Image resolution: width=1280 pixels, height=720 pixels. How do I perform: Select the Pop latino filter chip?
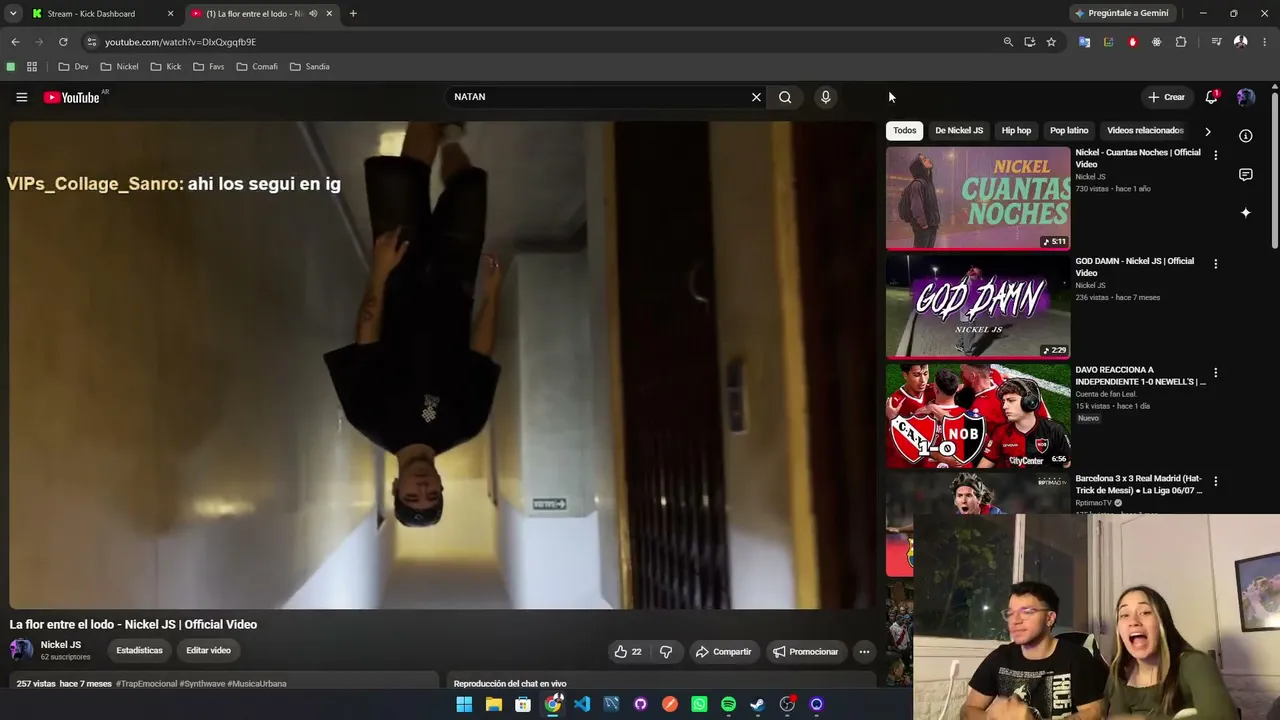pyautogui.click(x=1069, y=130)
